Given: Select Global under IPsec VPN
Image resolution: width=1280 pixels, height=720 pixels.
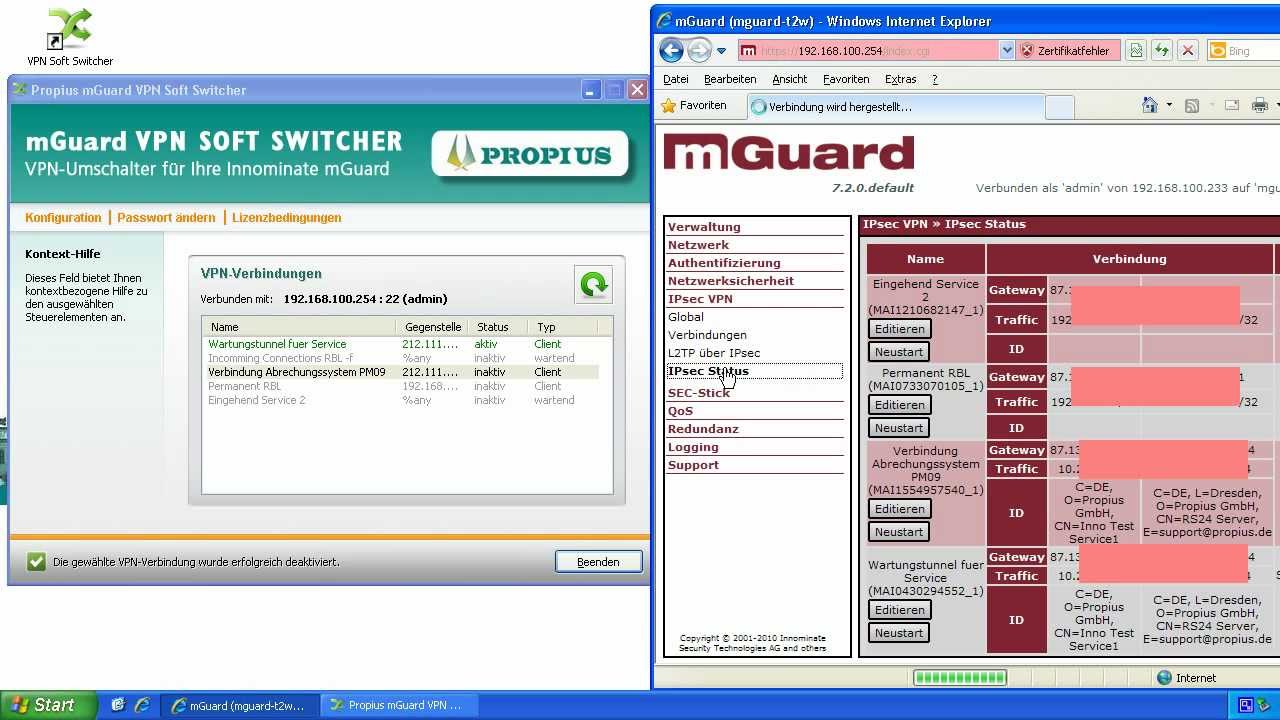Looking at the screenshot, I should coord(686,317).
